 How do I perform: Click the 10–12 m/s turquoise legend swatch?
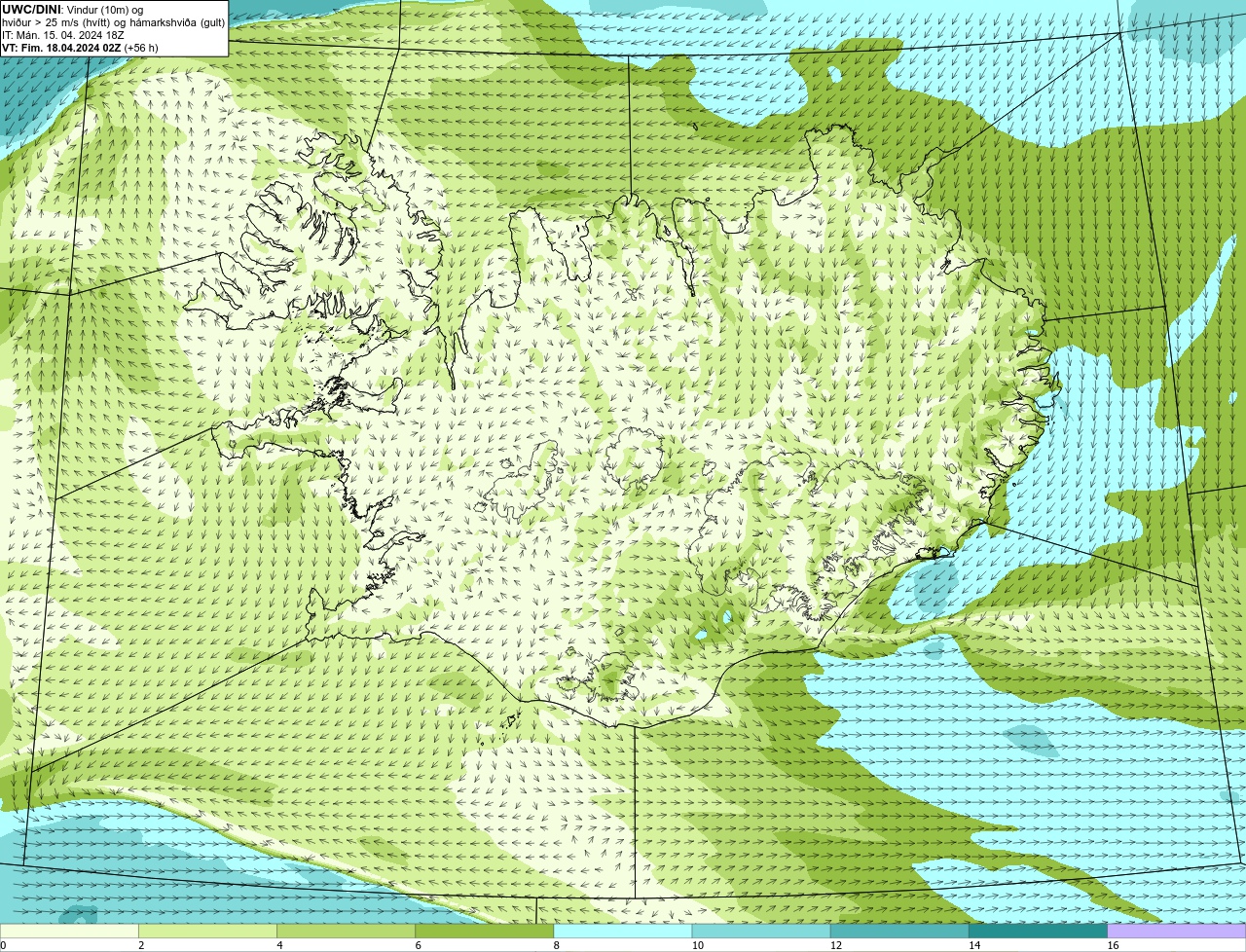(x=761, y=931)
